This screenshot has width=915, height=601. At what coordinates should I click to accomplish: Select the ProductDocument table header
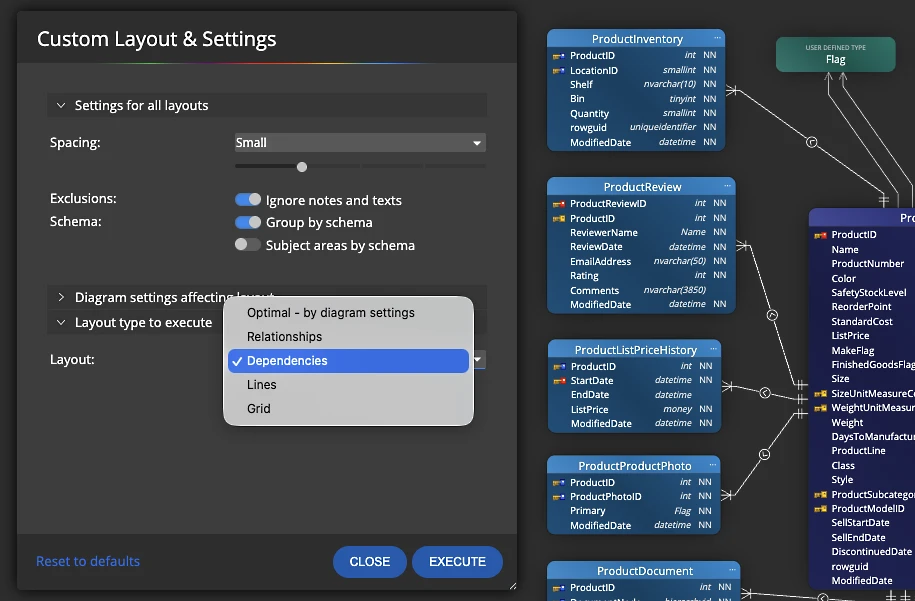tap(644, 571)
